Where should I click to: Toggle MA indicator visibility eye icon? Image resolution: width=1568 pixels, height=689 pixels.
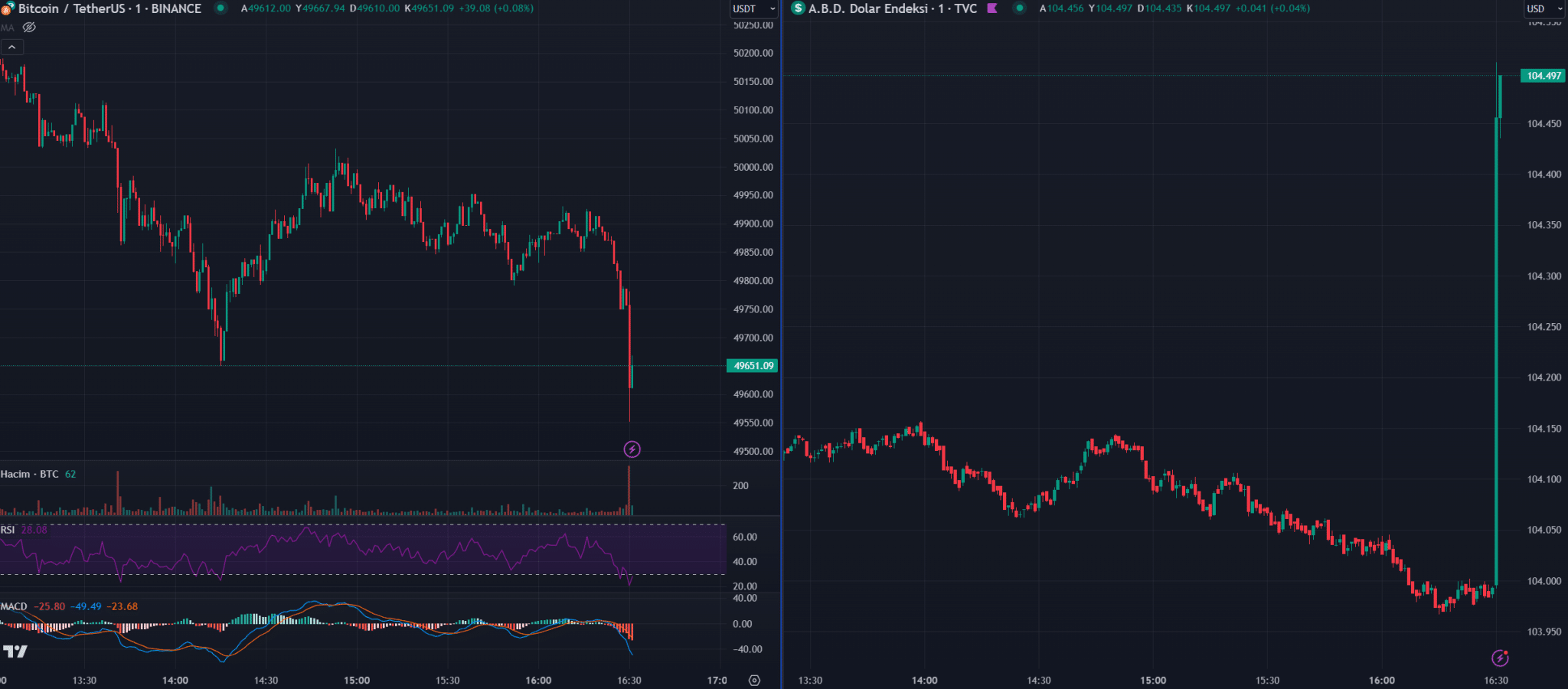click(29, 28)
